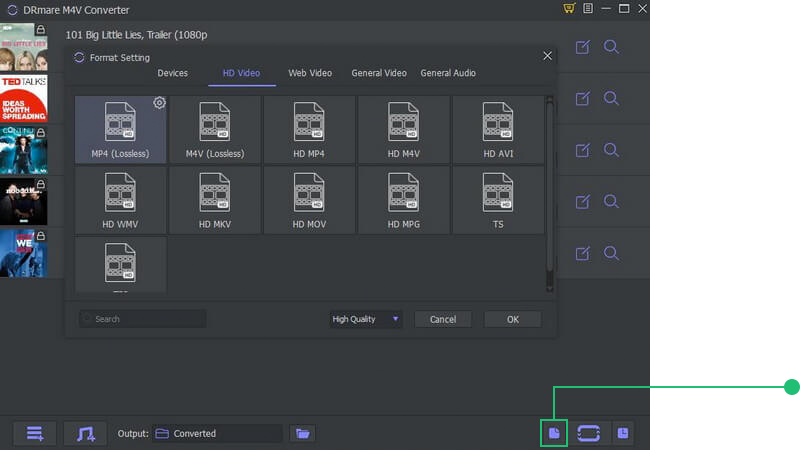Click the format Search field
The height and width of the screenshot is (450, 800).
pyautogui.click(x=143, y=319)
